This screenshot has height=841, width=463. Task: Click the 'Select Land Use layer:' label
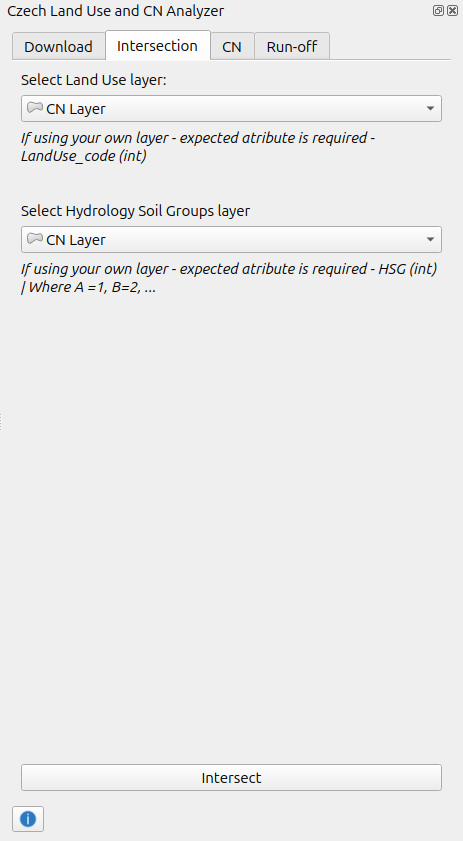(x=94, y=80)
